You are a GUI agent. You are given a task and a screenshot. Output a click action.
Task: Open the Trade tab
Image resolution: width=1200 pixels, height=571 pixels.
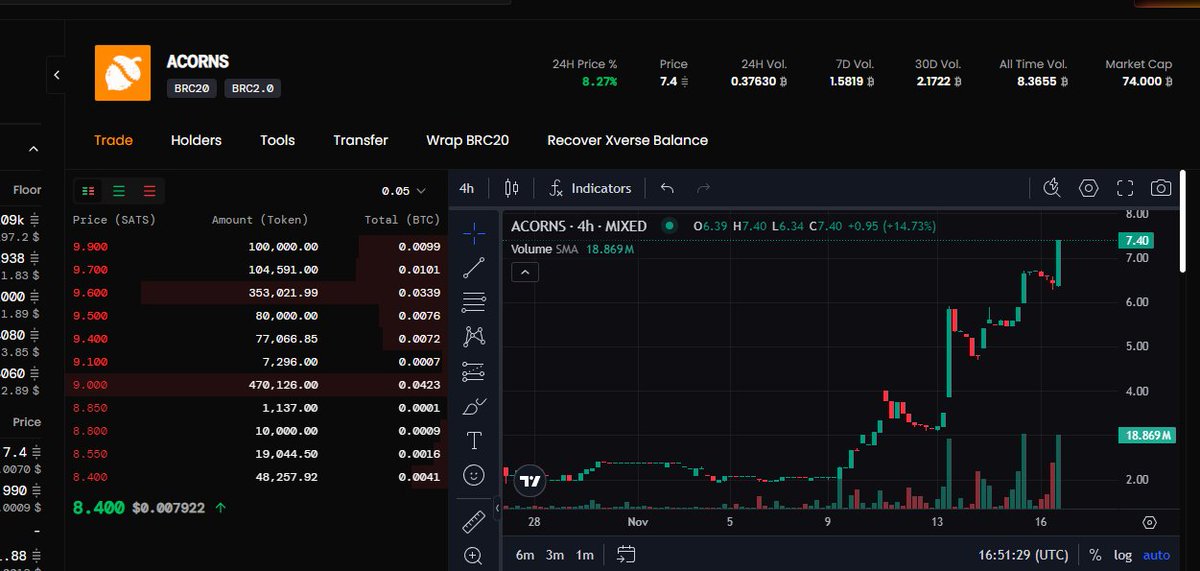[x=113, y=140]
